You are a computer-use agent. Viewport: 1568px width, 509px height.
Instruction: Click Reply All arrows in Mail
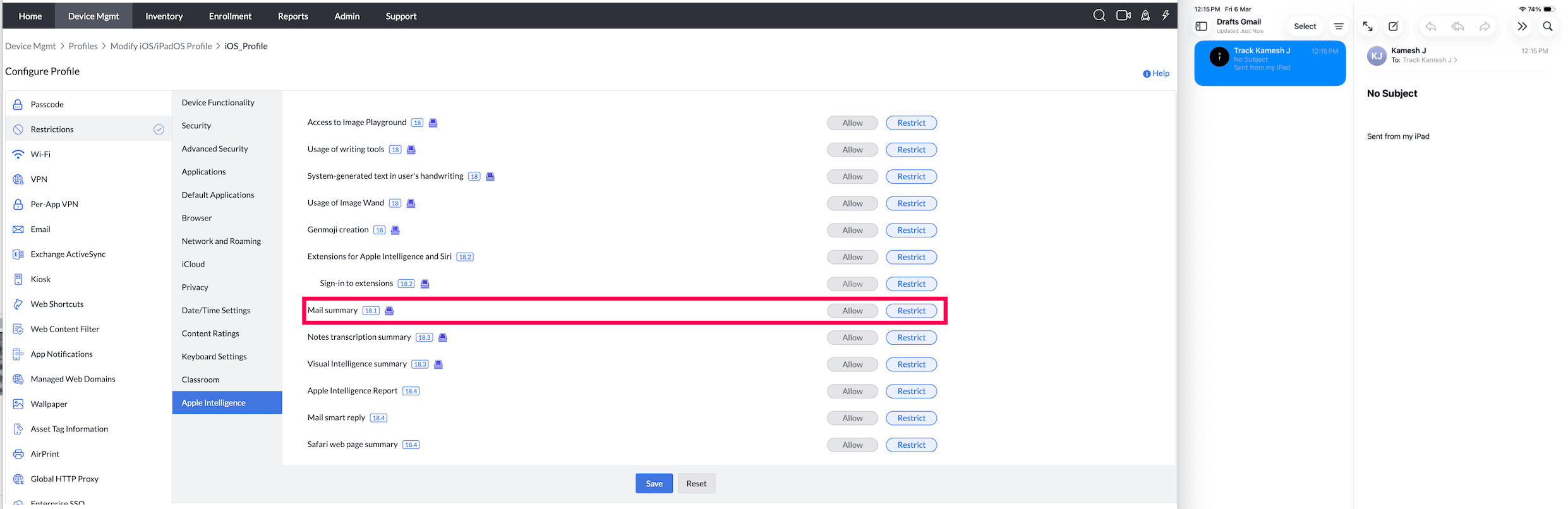tap(1458, 27)
